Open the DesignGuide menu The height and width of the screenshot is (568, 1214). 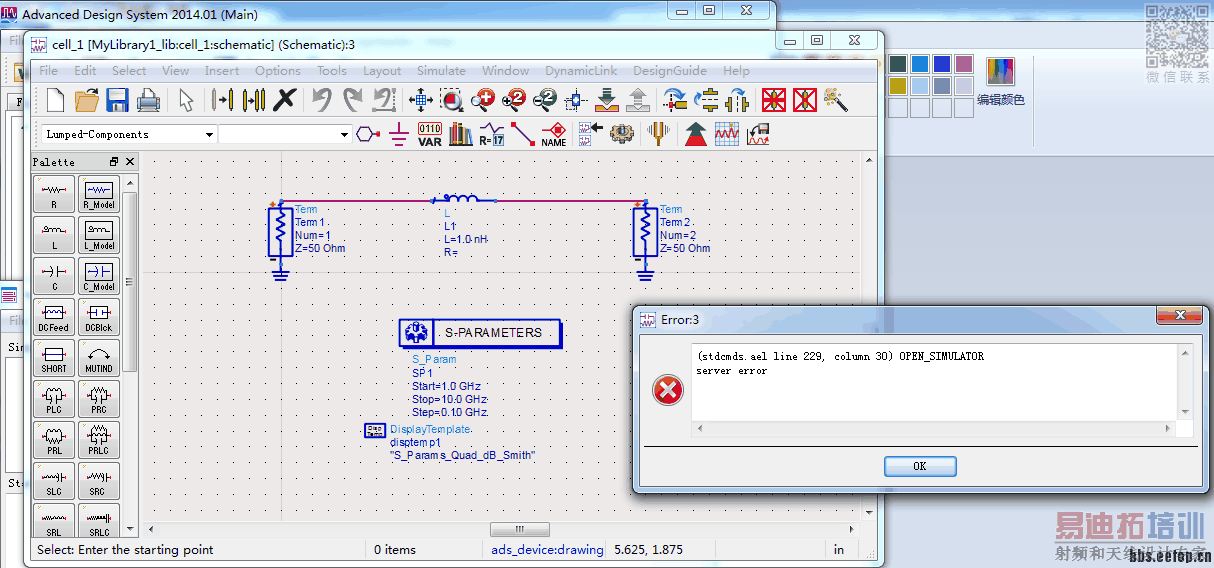click(x=670, y=71)
